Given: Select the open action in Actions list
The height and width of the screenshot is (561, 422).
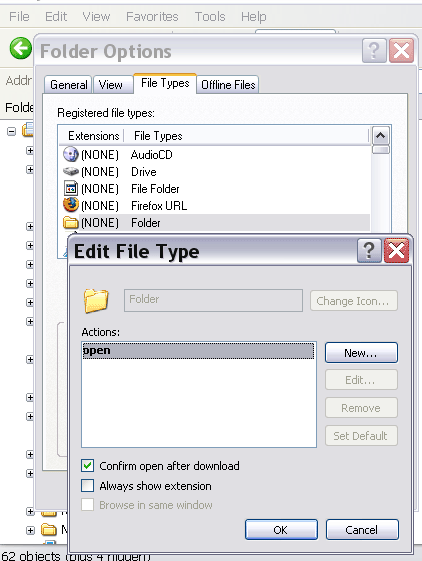Looking at the screenshot, I should point(198,351).
